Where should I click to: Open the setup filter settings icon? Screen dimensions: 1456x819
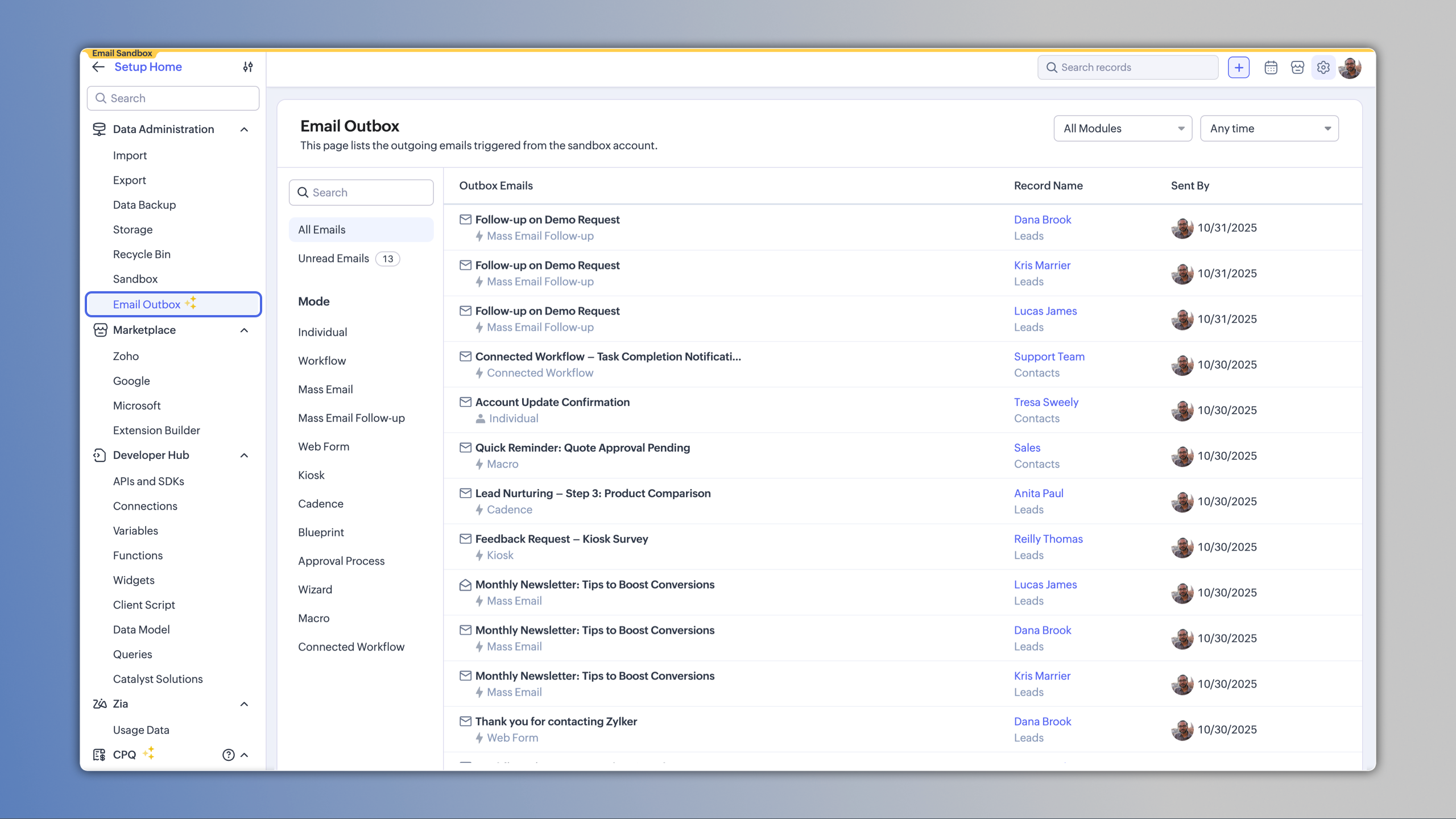[248, 67]
